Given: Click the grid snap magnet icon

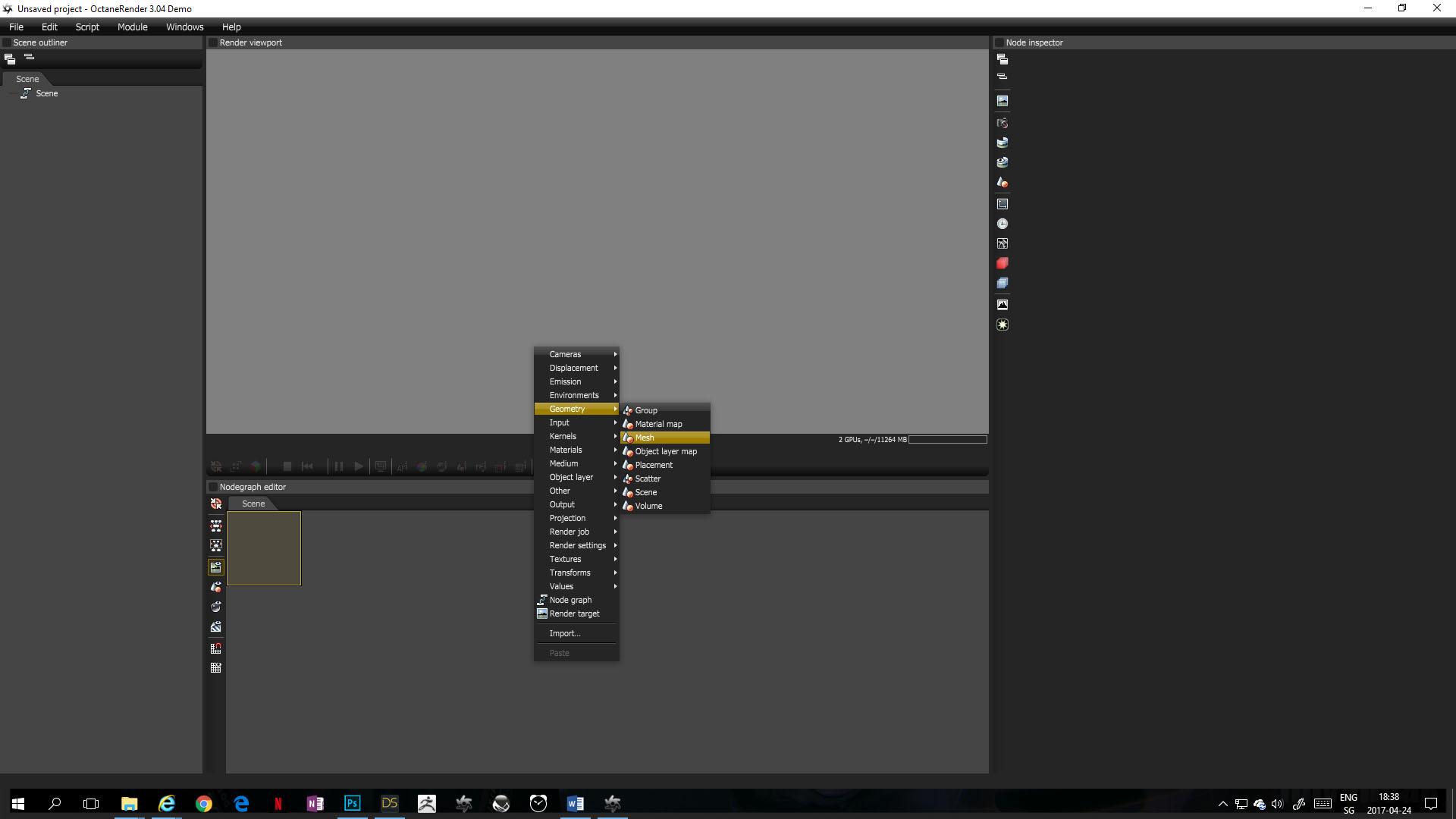Looking at the screenshot, I should pos(216,648).
